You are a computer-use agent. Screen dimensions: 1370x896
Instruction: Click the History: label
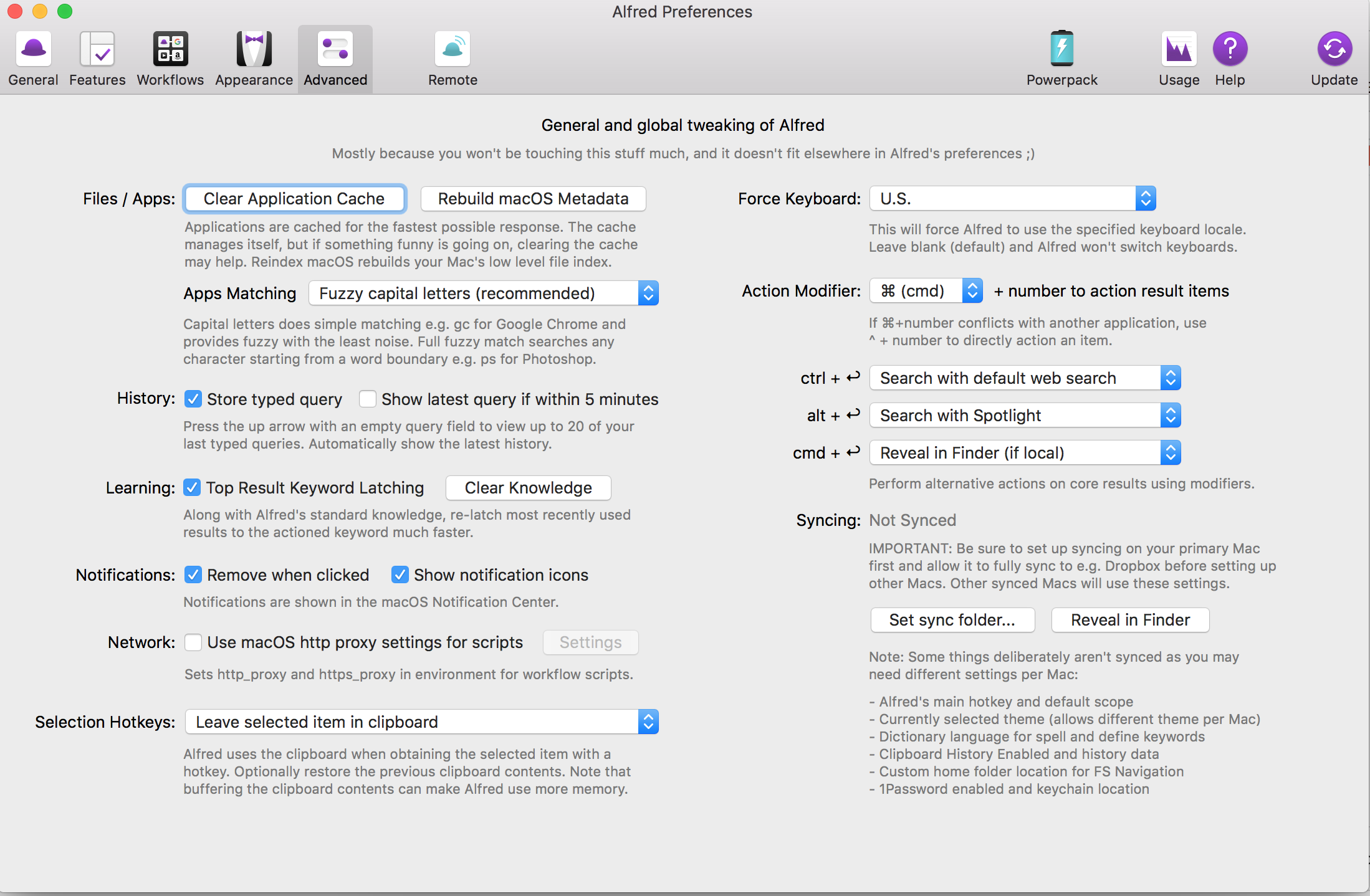click(146, 398)
